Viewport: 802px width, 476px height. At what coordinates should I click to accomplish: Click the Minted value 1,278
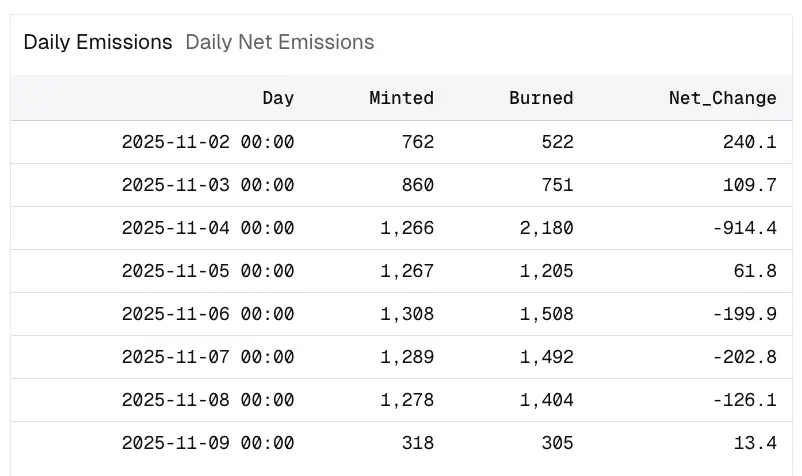407,400
